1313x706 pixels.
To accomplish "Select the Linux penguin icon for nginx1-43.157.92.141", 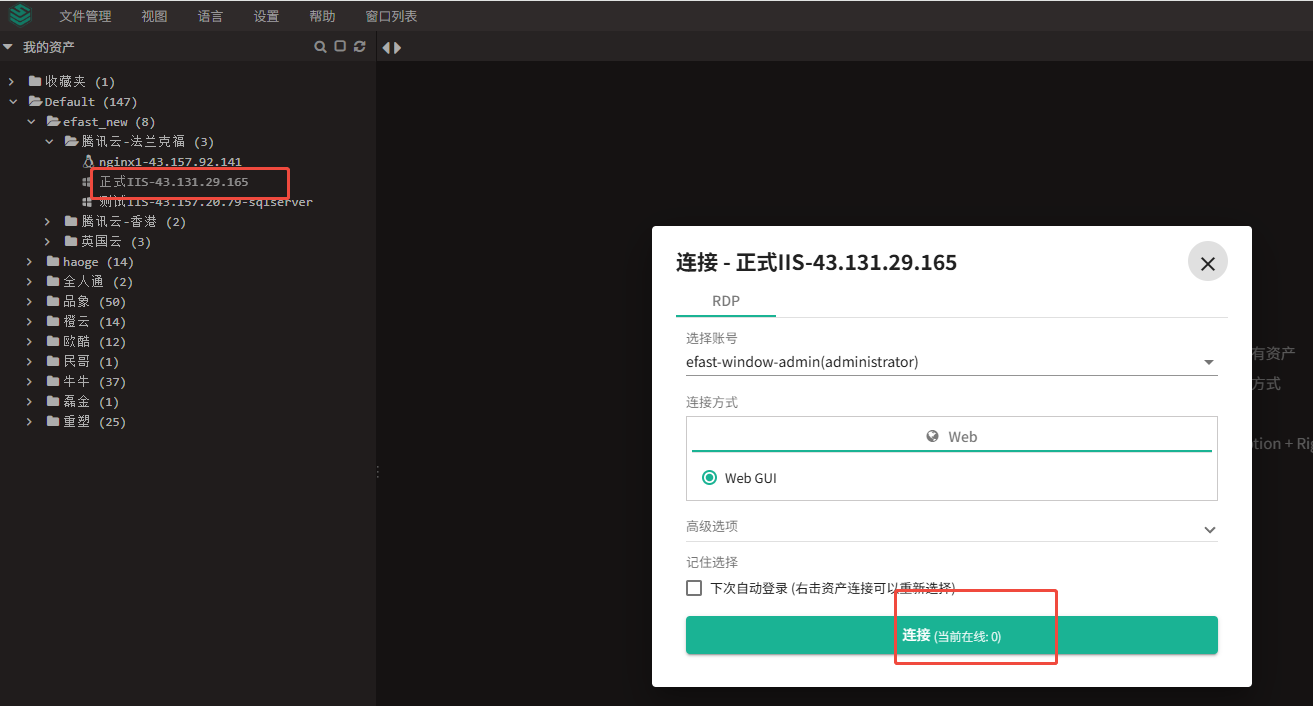I will pyautogui.click(x=88, y=162).
